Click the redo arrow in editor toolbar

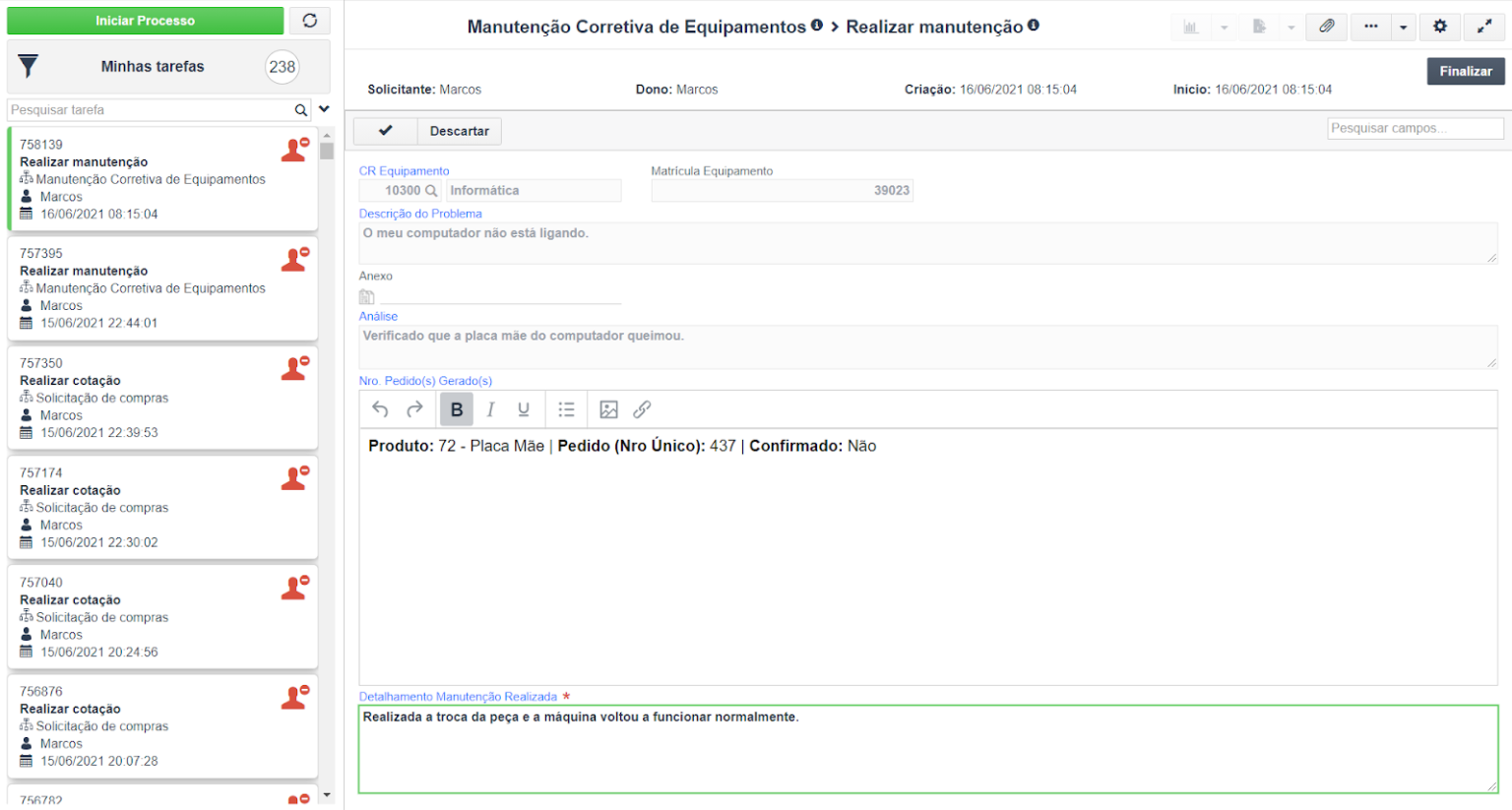coord(415,409)
